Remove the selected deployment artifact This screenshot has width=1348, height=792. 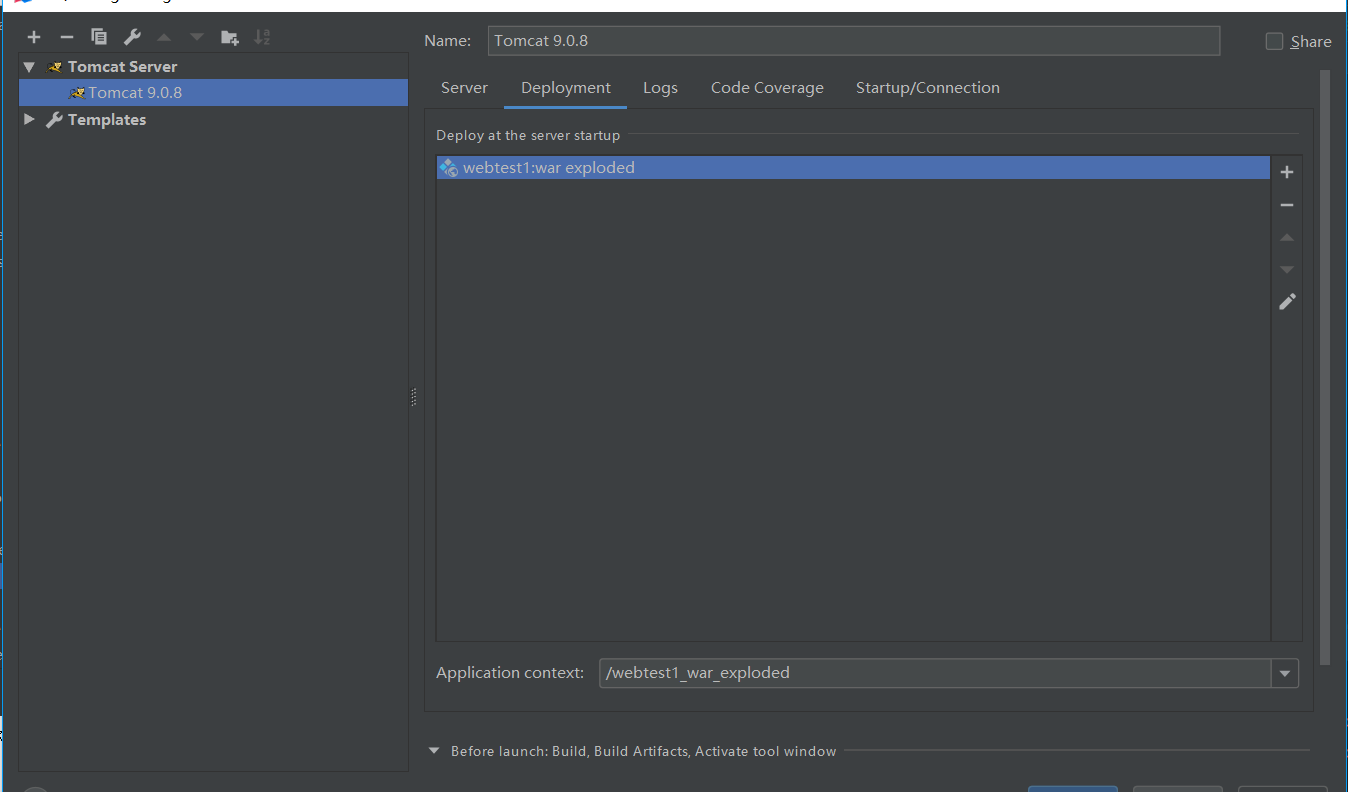click(x=1287, y=205)
